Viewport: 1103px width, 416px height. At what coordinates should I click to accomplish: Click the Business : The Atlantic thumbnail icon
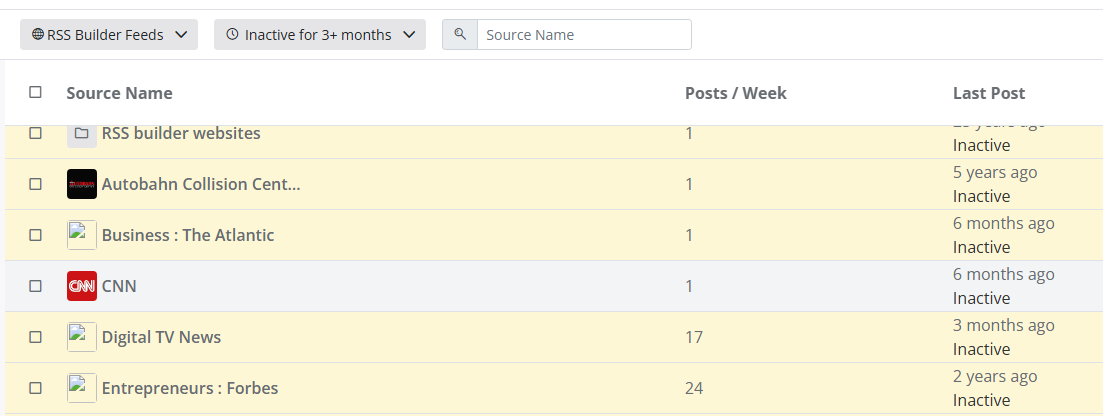tap(82, 235)
